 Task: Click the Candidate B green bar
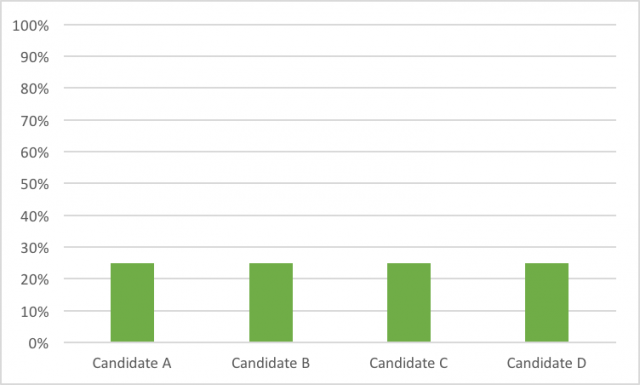[x=271, y=303]
